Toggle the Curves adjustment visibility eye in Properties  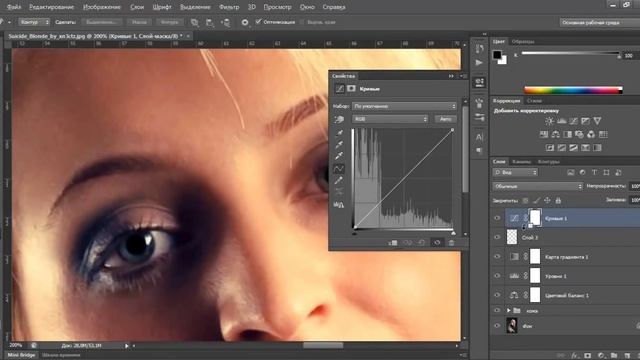coord(437,243)
